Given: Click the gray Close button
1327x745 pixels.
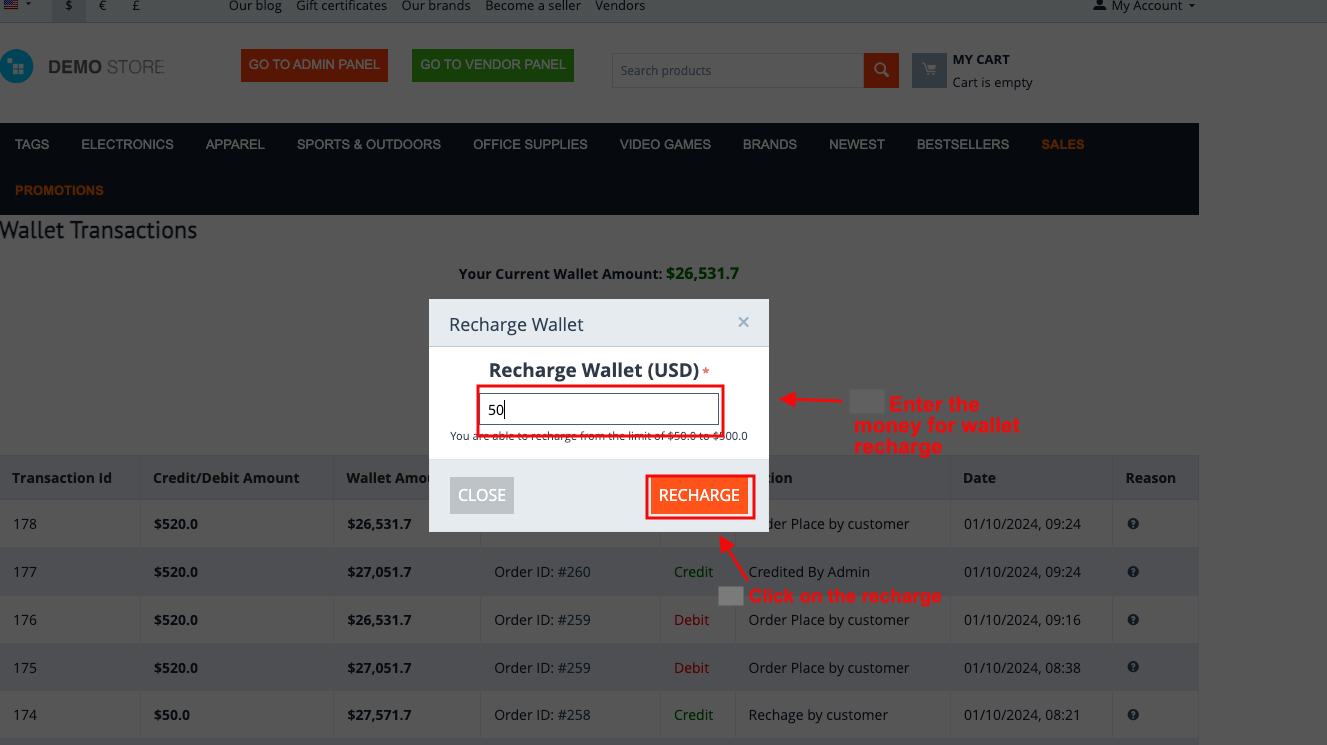Looking at the screenshot, I should pos(482,495).
